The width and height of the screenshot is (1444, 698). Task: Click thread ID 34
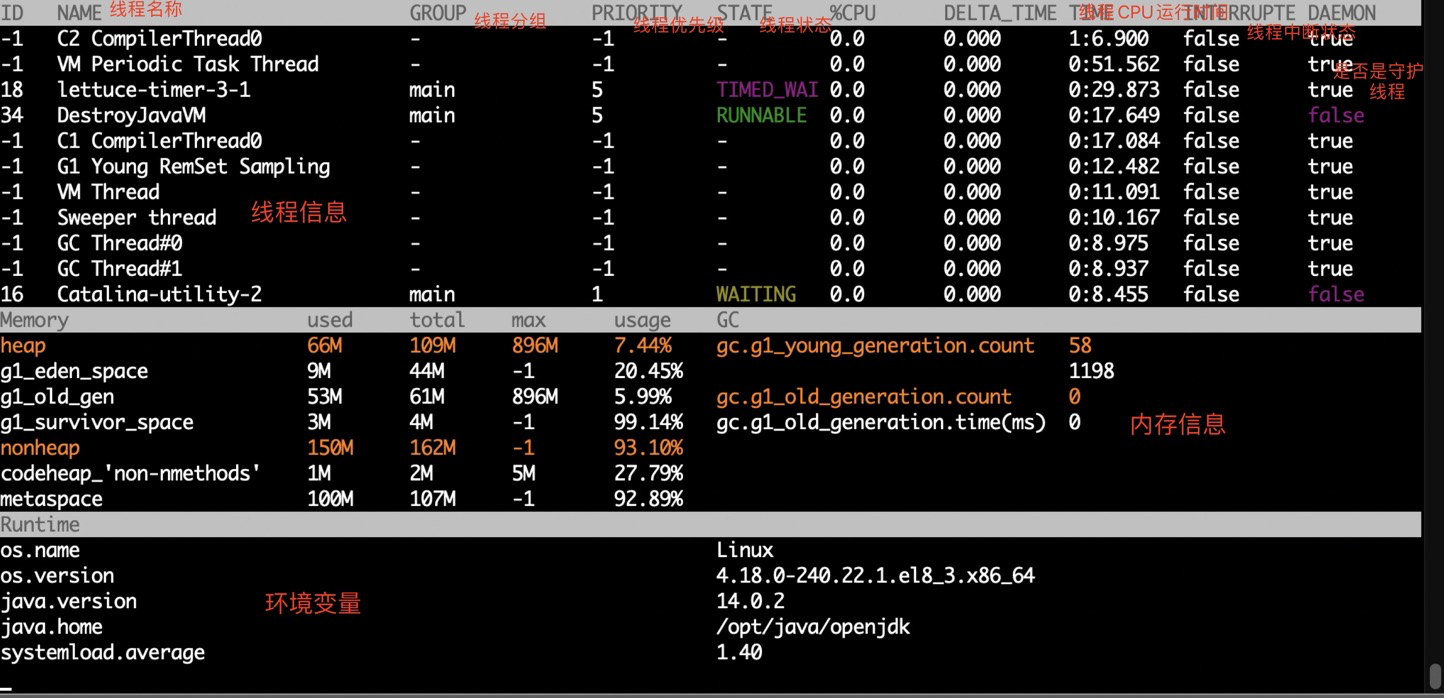click(11, 116)
